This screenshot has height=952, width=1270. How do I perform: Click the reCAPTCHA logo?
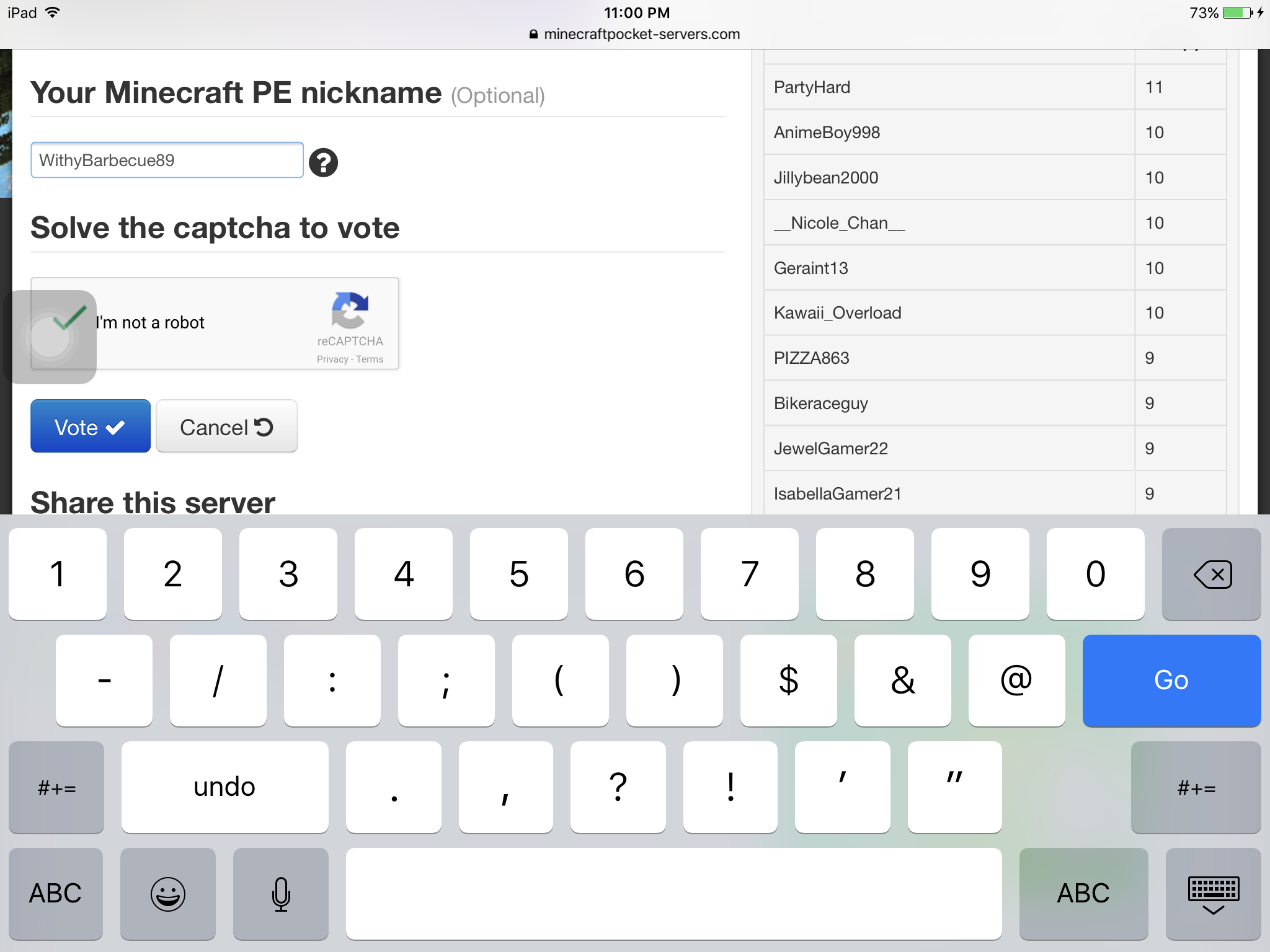[350, 310]
